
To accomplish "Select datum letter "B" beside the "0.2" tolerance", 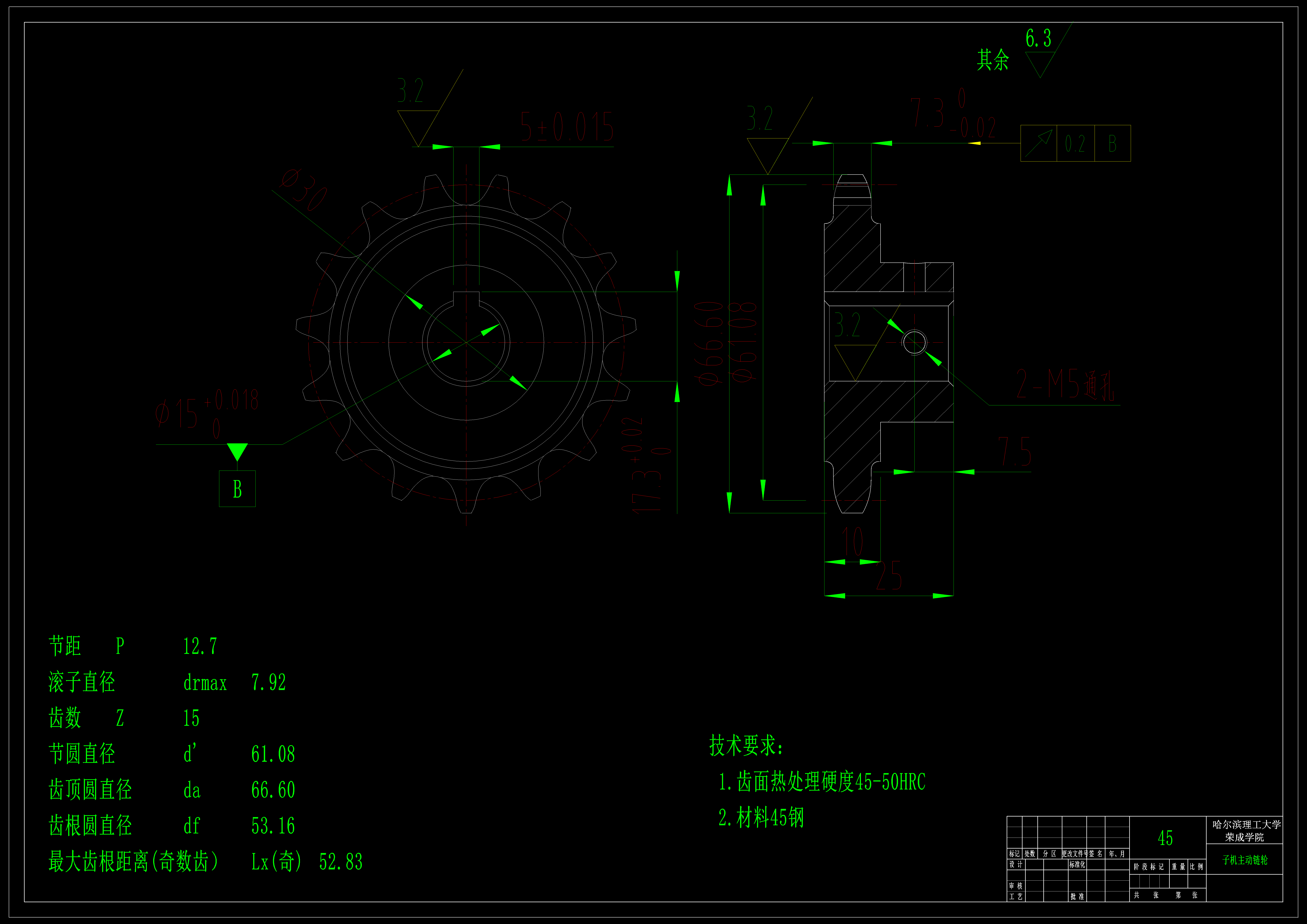I will tap(1112, 143).
